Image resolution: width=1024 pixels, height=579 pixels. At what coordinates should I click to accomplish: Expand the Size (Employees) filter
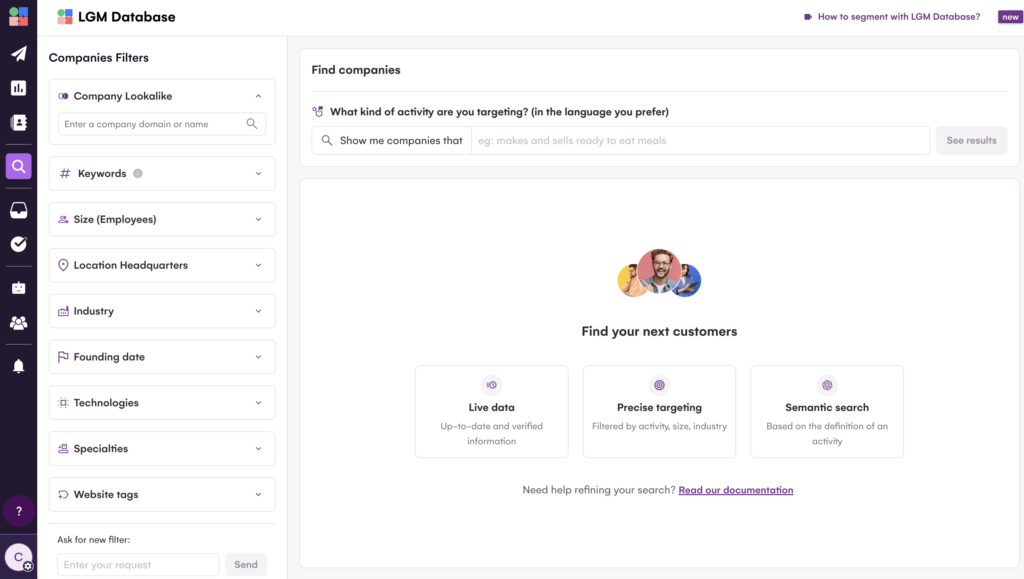pyautogui.click(x=258, y=220)
